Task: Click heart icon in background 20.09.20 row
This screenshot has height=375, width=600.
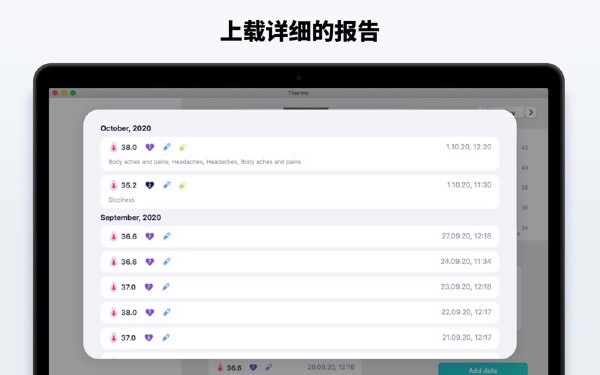Action: pos(253,367)
